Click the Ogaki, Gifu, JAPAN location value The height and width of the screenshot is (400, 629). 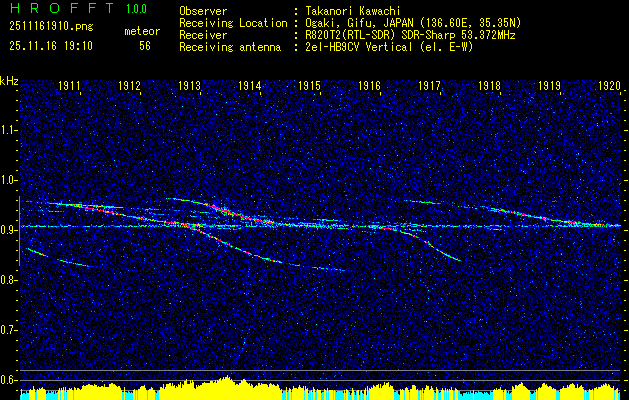tap(414, 23)
